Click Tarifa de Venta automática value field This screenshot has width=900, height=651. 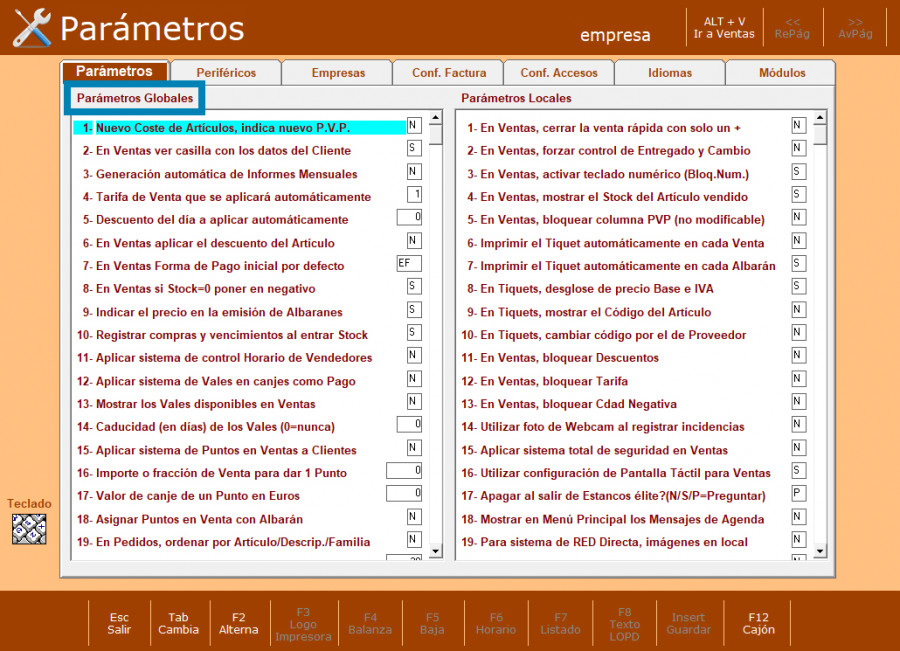tap(414, 195)
